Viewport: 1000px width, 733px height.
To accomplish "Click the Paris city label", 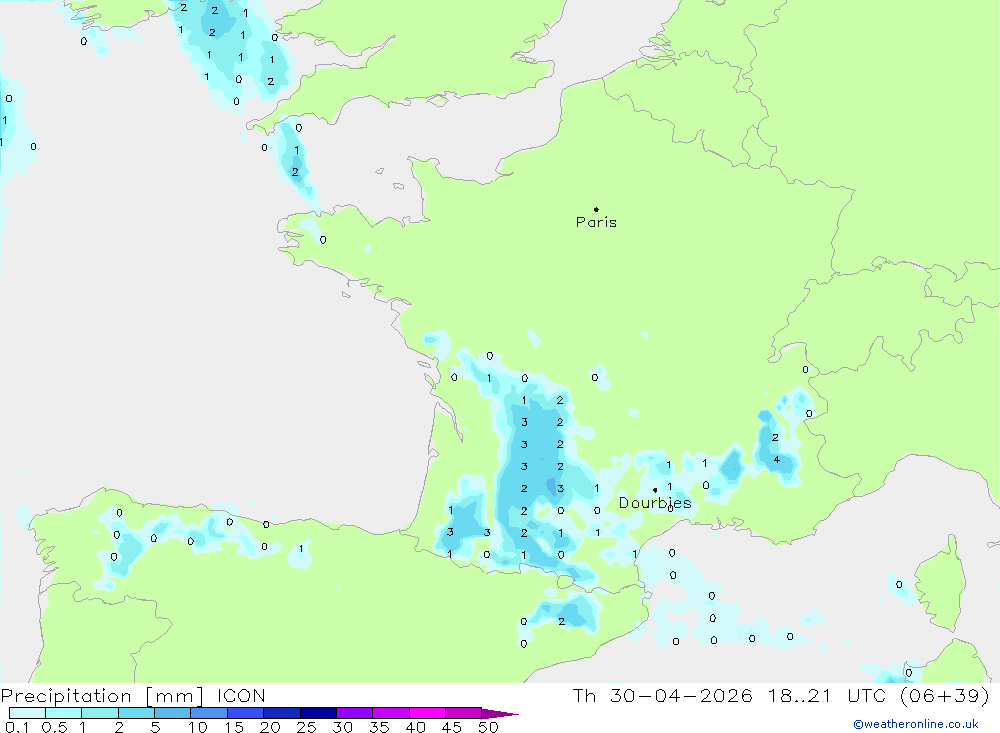I will click(596, 222).
